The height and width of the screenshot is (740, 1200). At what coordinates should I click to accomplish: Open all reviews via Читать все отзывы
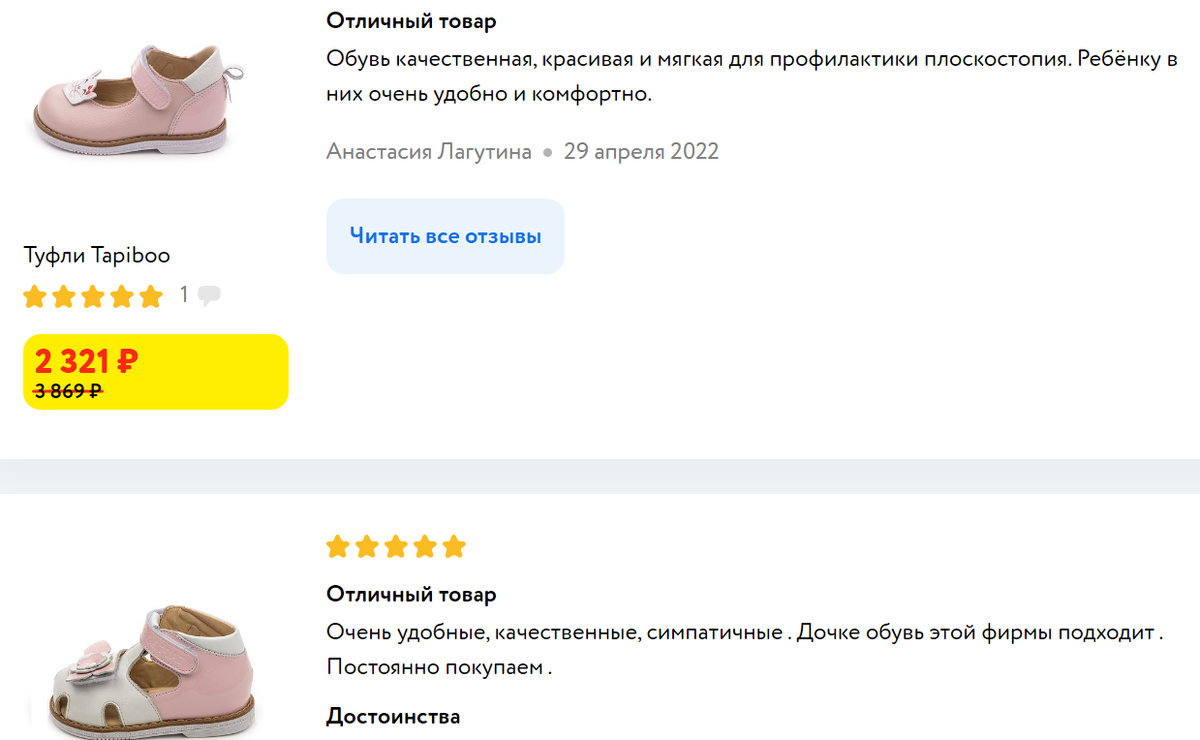[445, 236]
